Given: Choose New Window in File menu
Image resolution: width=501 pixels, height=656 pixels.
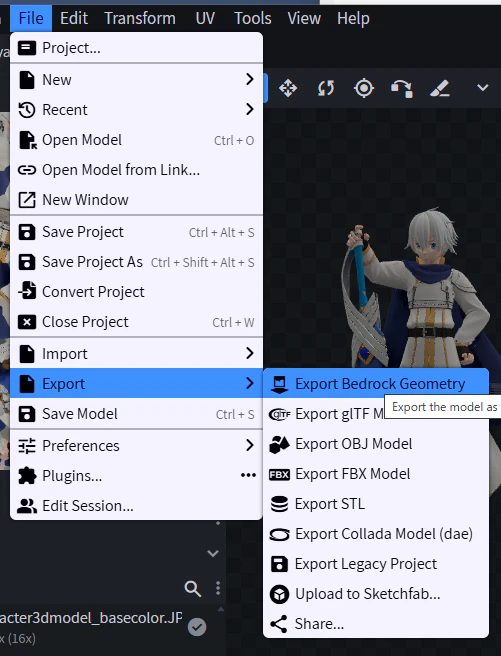Looking at the screenshot, I should click(x=136, y=200).
